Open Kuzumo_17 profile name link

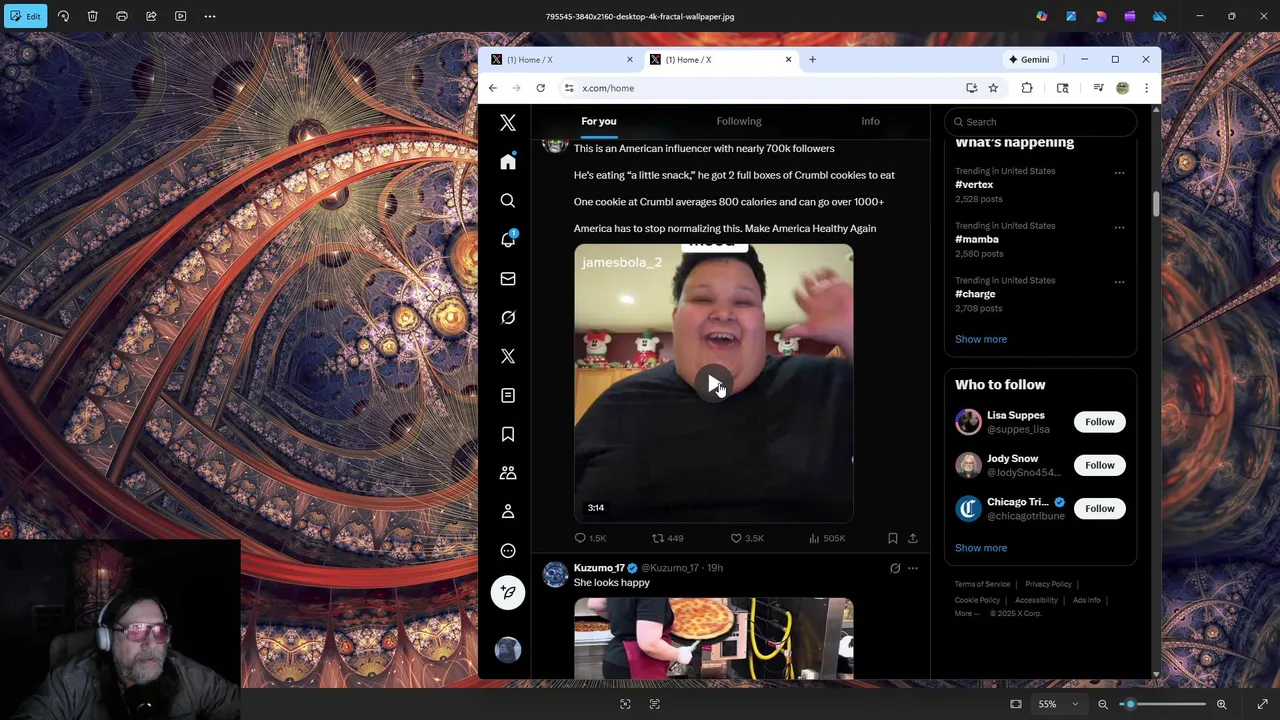pos(599,568)
